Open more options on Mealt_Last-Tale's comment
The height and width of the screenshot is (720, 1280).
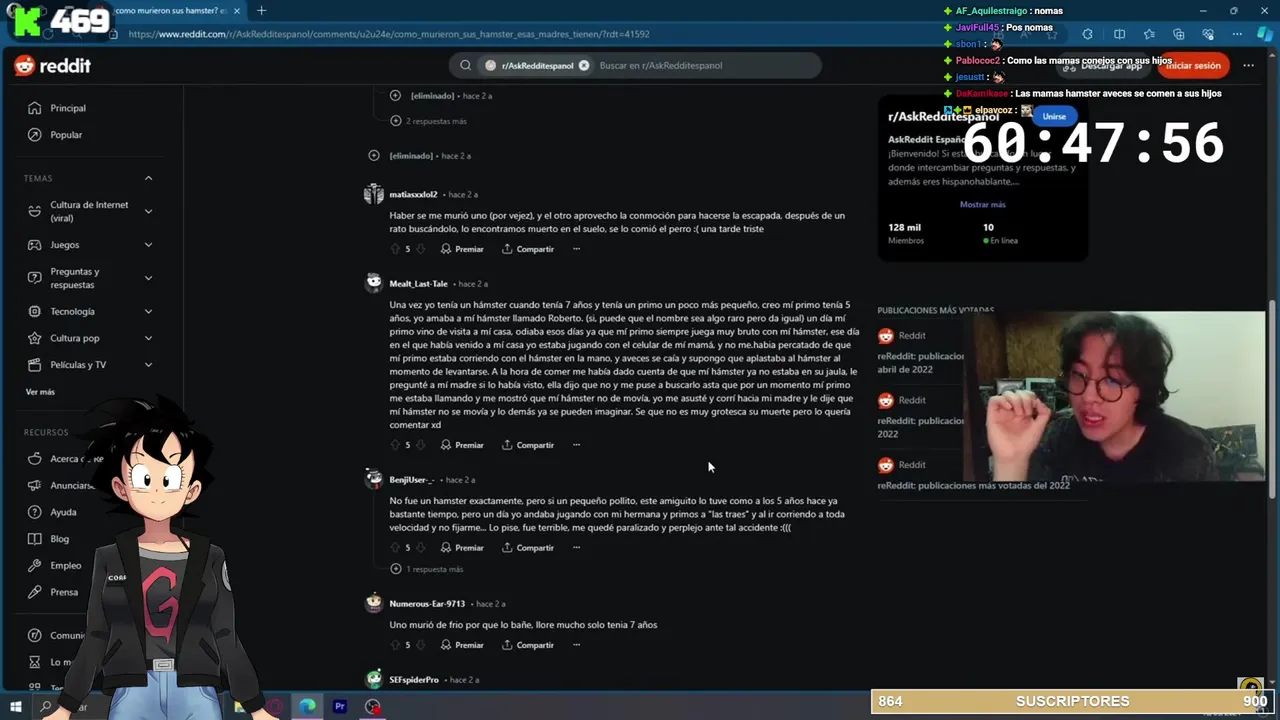[x=576, y=445]
